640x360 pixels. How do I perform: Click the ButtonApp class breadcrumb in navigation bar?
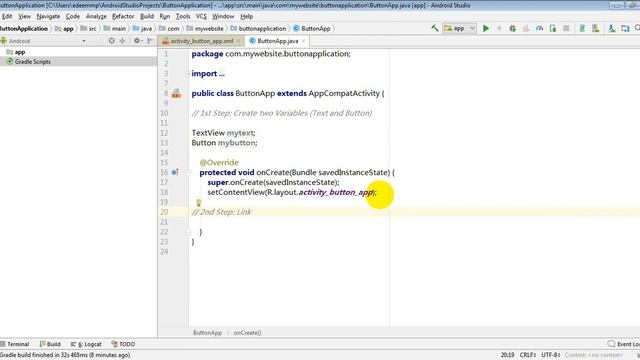(312, 29)
